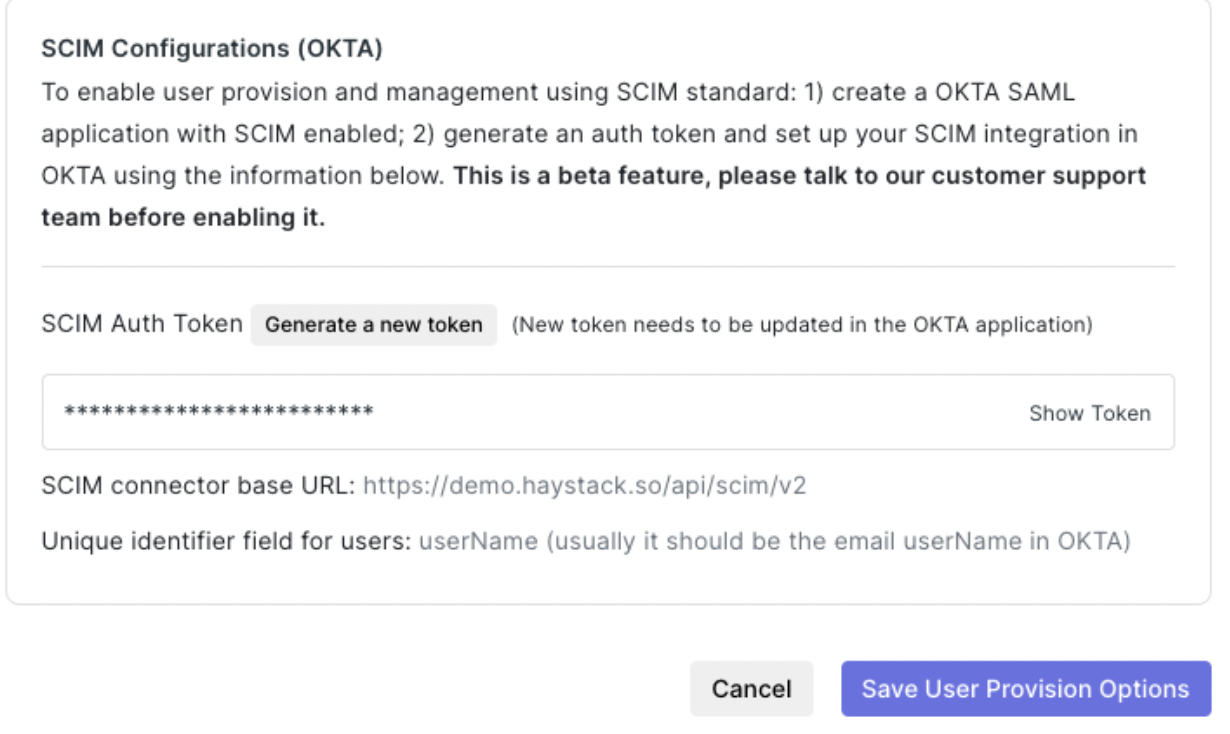
Task: Reveal the token with Show Token
Action: (x=1089, y=413)
